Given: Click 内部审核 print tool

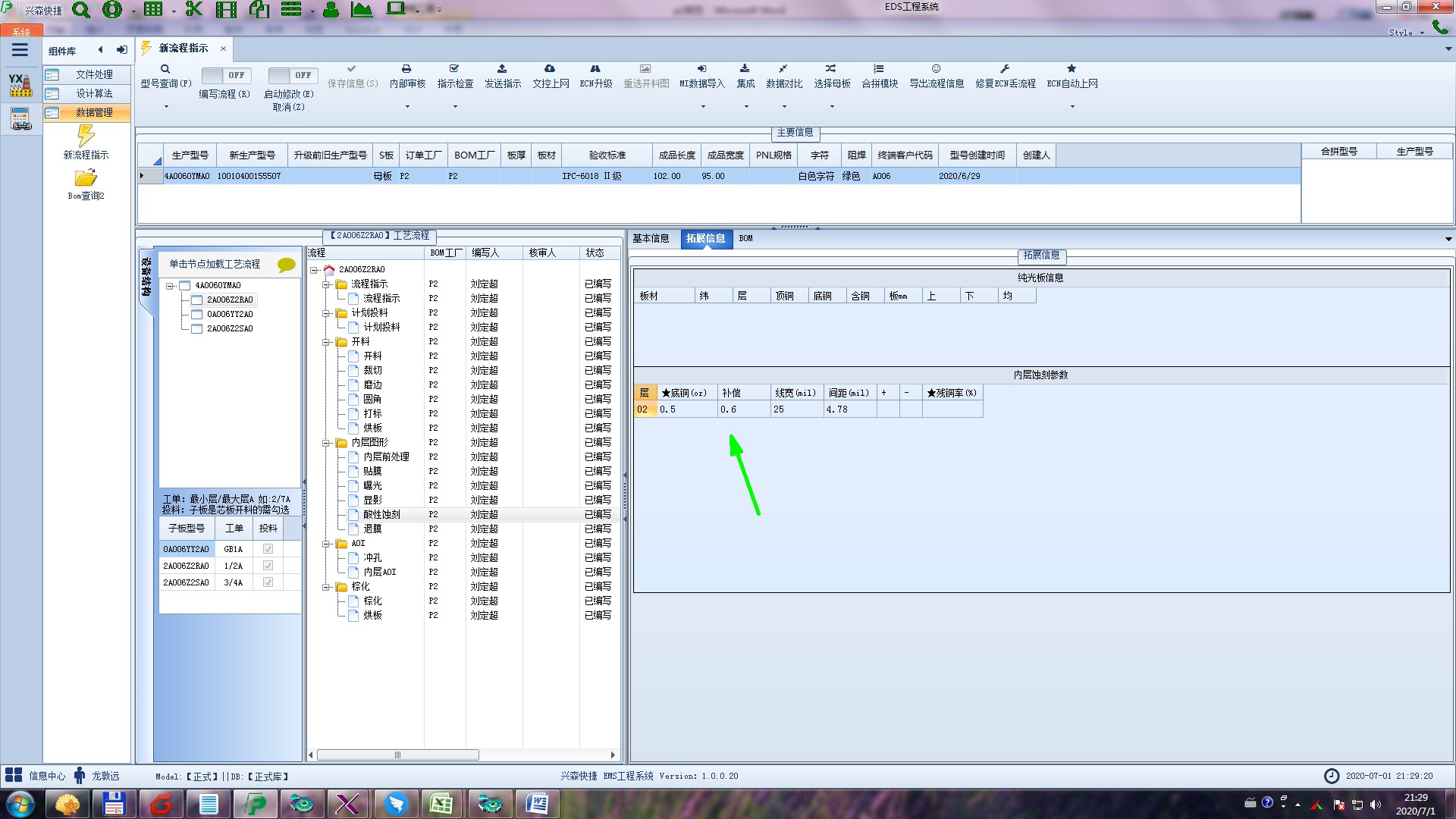Looking at the screenshot, I should tap(407, 77).
